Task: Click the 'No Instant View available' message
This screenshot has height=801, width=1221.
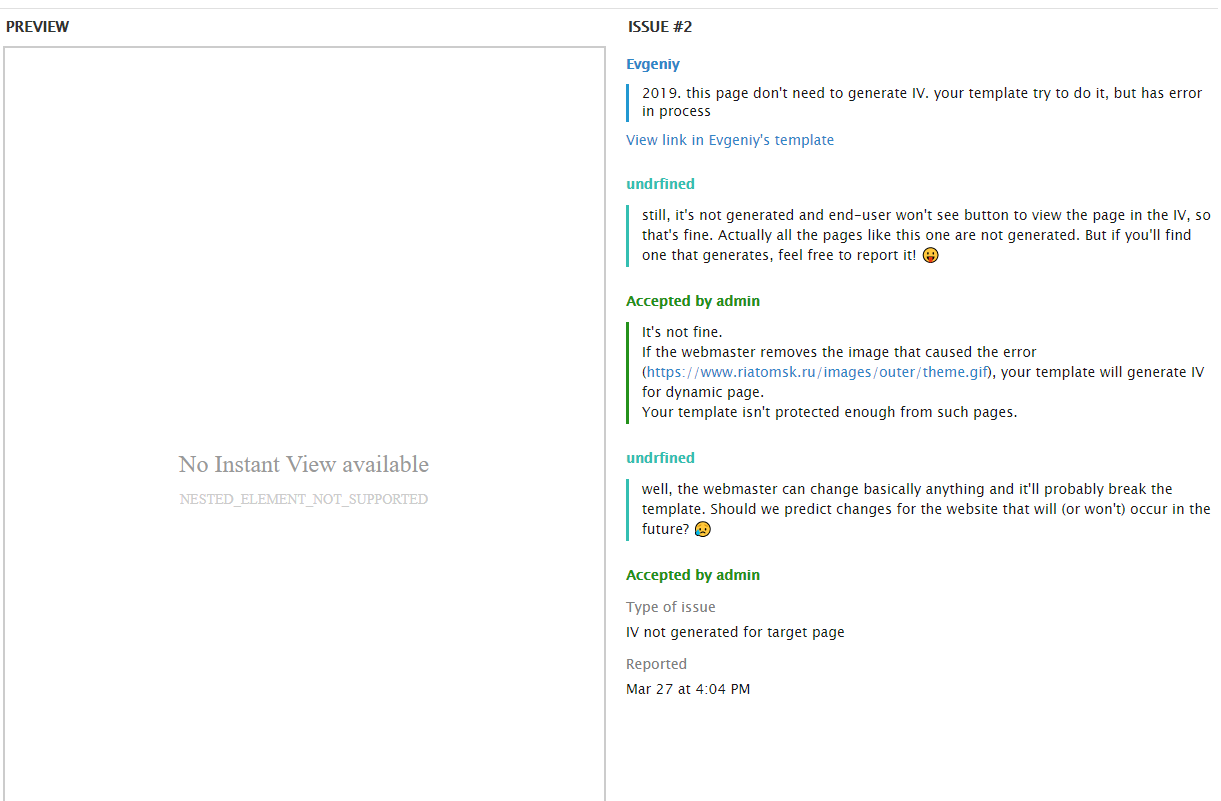Action: 303,464
